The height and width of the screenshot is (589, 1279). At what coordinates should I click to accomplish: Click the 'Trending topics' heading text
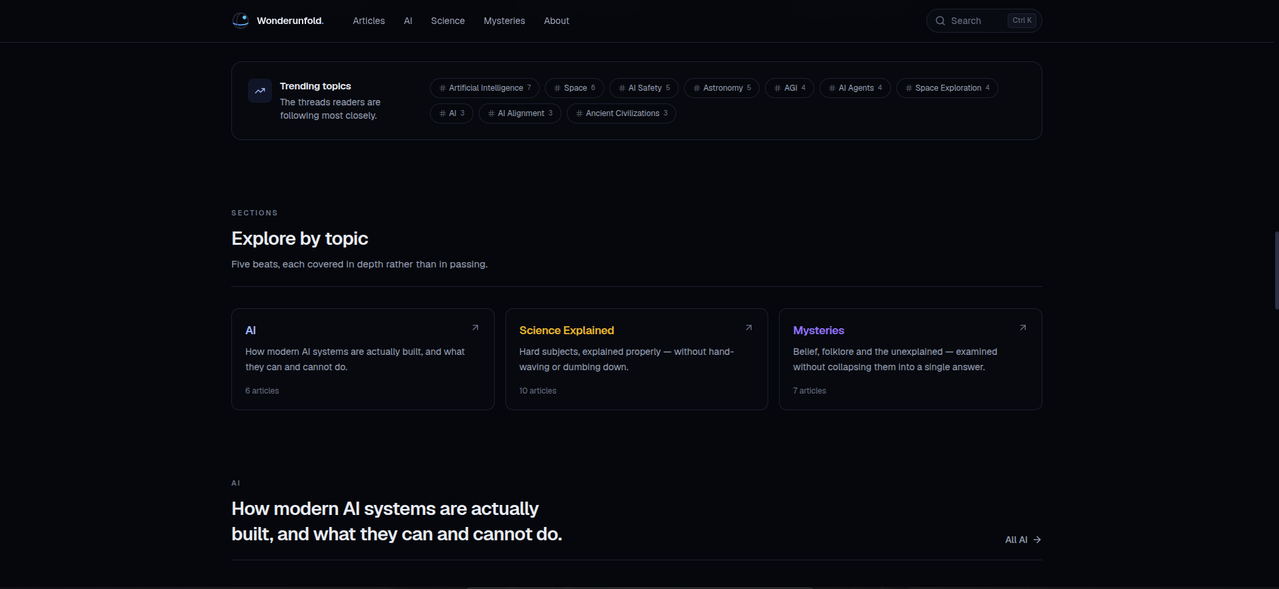click(x=315, y=86)
